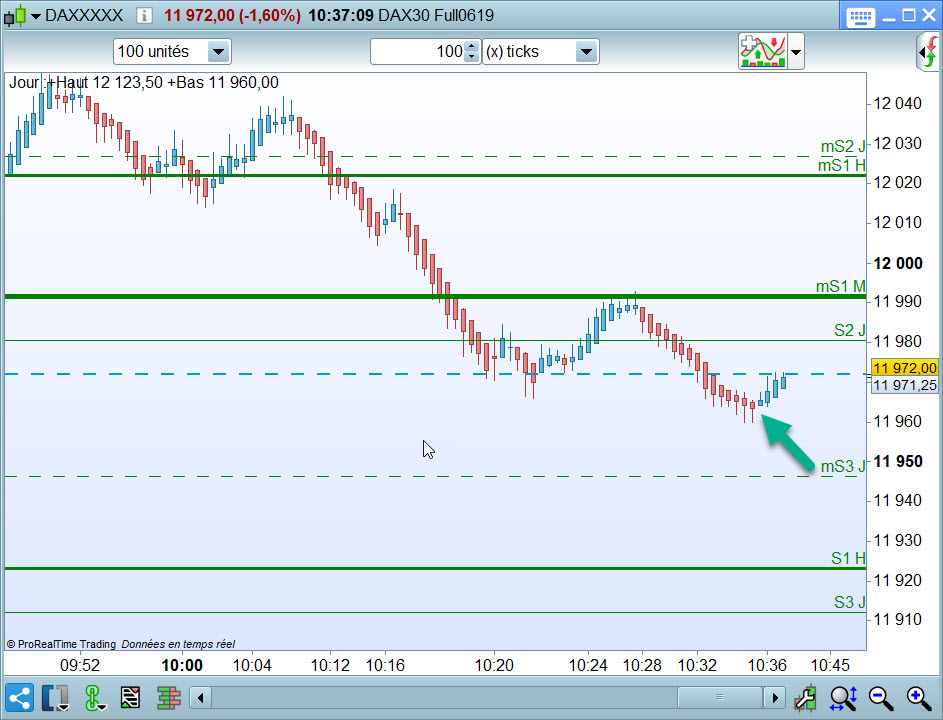Image resolution: width=943 pixels, height=720 pixels.
Task: Click the empty track of the horizontal scrollbar
Action: point(444,698)
